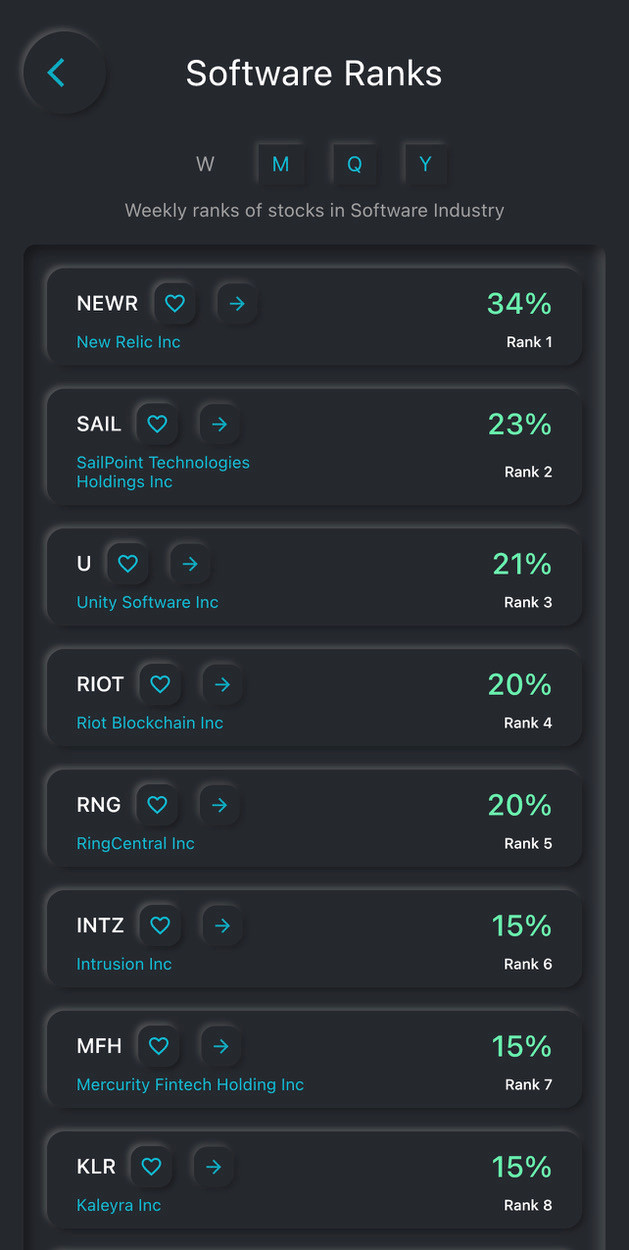
Task: Go back using the chevron button
Action: (63, 73)
